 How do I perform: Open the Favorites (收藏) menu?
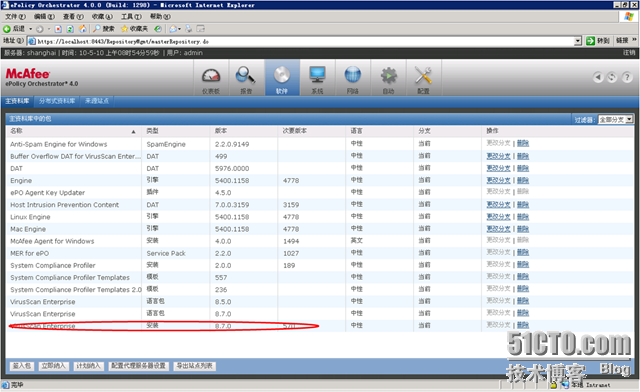point(102,17)
